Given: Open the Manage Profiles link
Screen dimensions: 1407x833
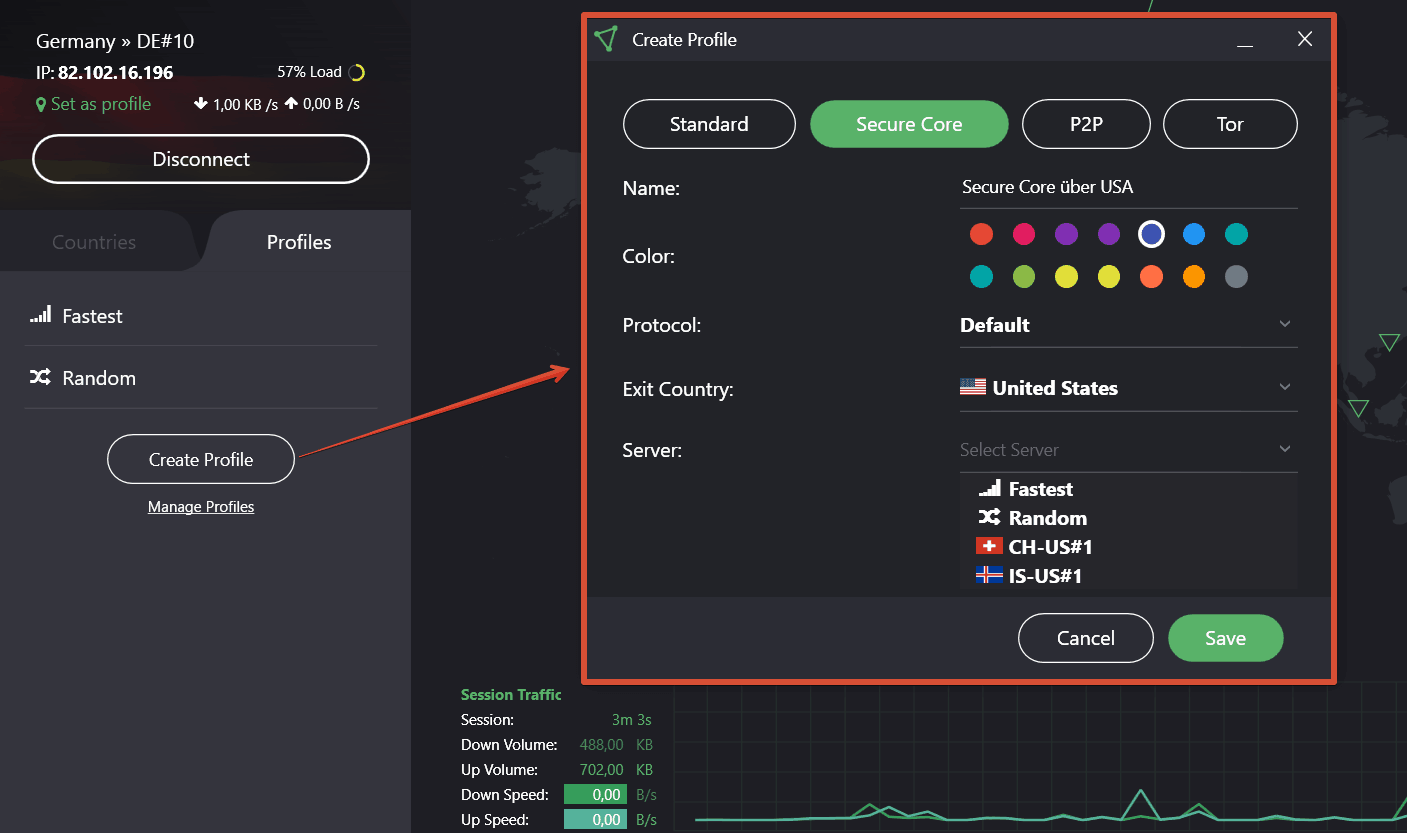Looking at the screenshot, I should (x=201, y=507).
